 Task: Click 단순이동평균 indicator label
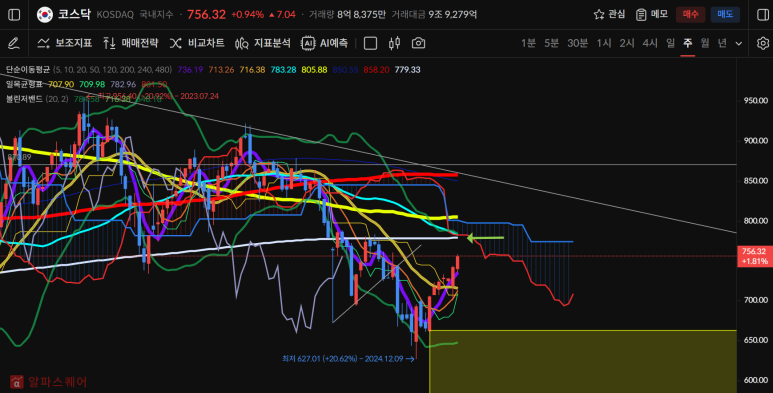pyautogui.click(x=28, y=70)
